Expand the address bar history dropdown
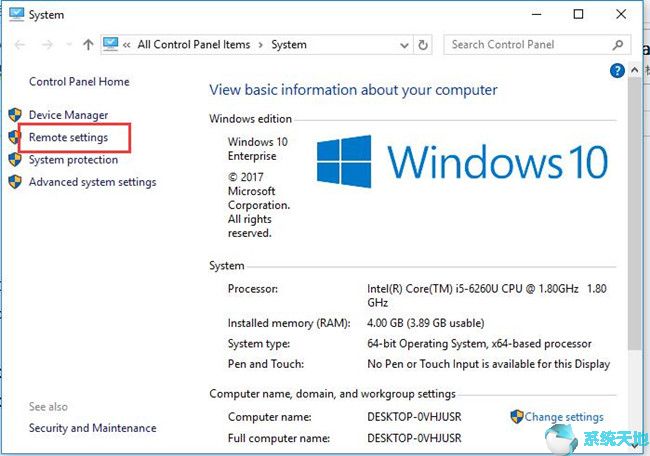 coord(404,45)
